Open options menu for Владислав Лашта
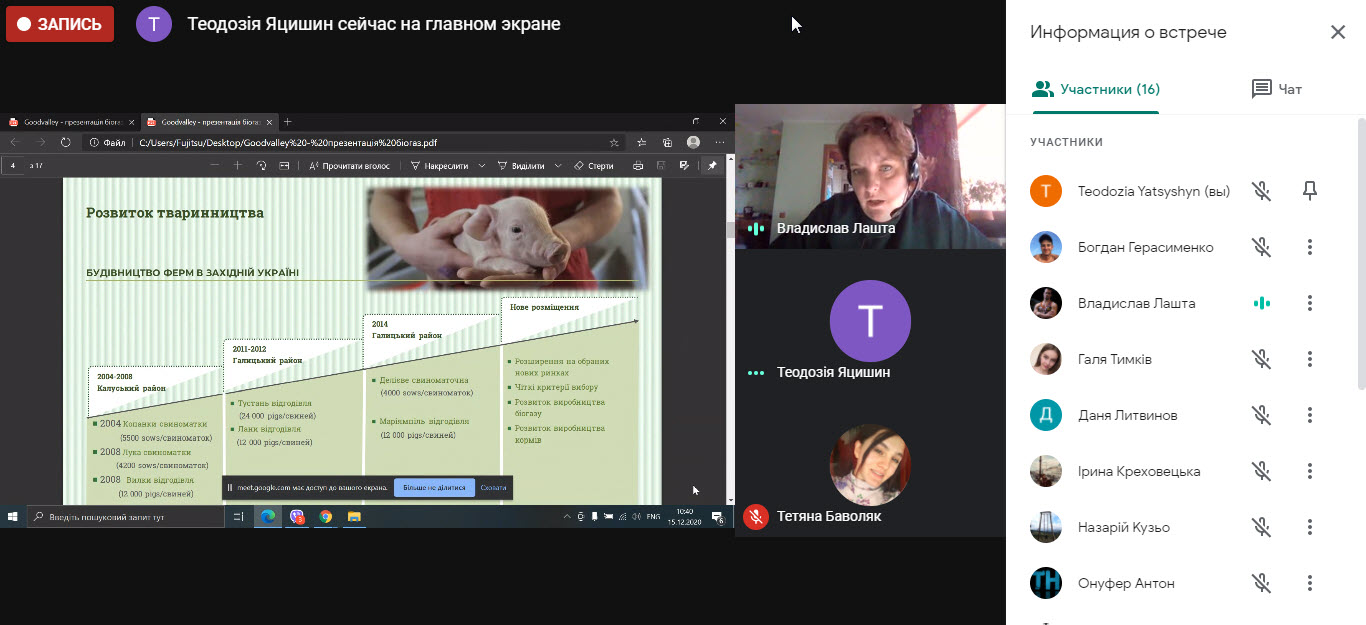The image size is (1366, 625). tap(1310, 303)
